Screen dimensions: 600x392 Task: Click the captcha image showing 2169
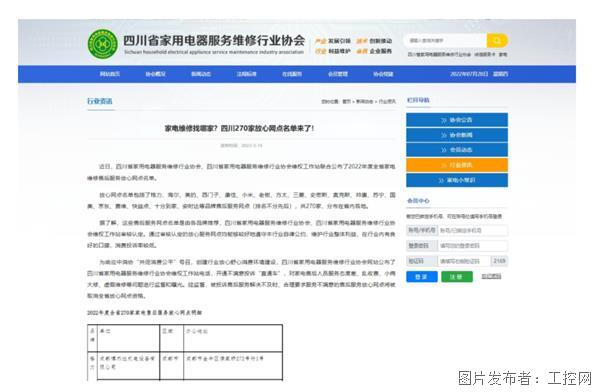tap(499, 261)
